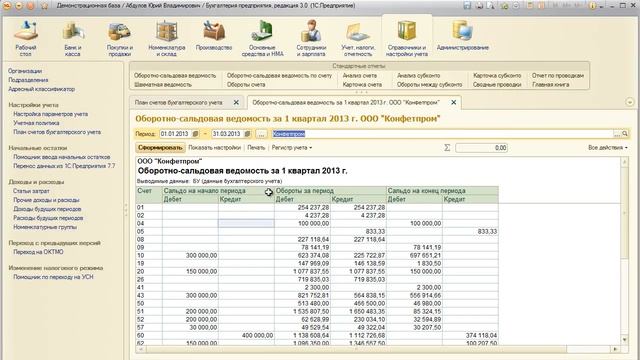This screenshot has height=360, width=640.
Task: Switch to План счетов бухгалтерского учета tab
Action: [x=179, y=102]
